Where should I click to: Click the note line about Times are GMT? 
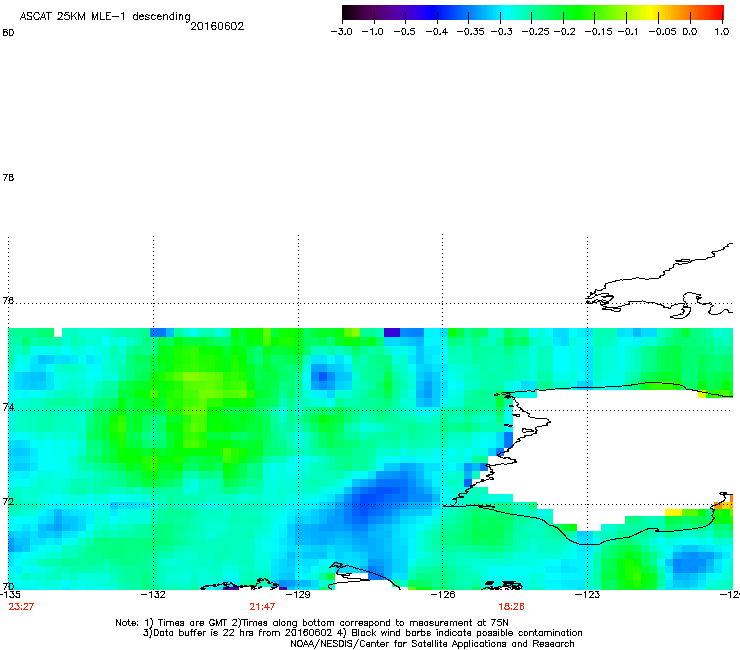312,623
